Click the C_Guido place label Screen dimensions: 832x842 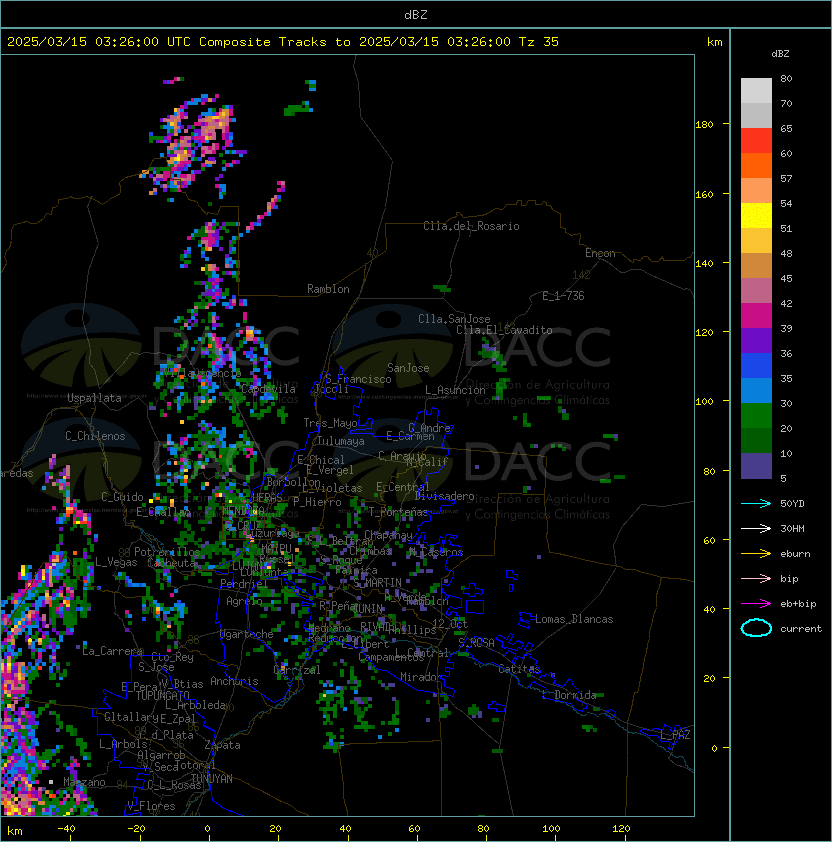coord(122,497)
